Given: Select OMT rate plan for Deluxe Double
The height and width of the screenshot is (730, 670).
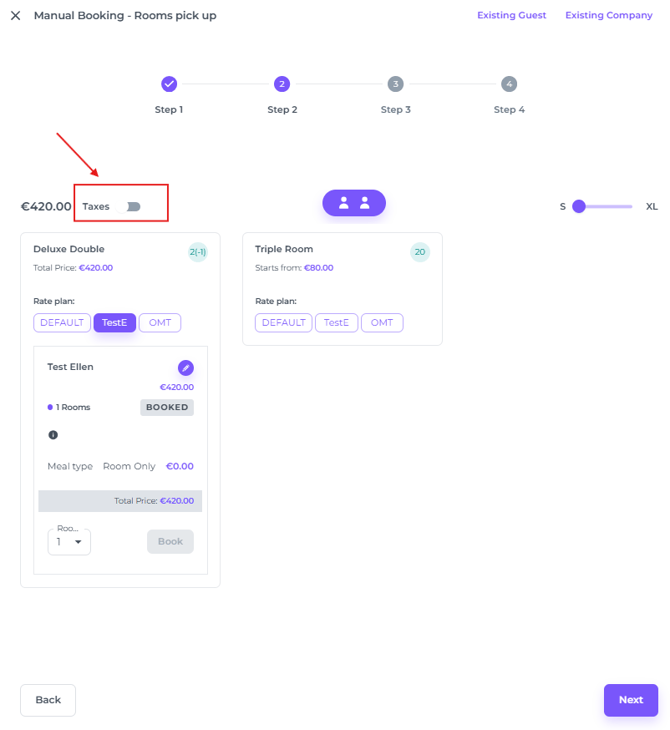Looking at the screenshot, I should (x=159, y=323).
